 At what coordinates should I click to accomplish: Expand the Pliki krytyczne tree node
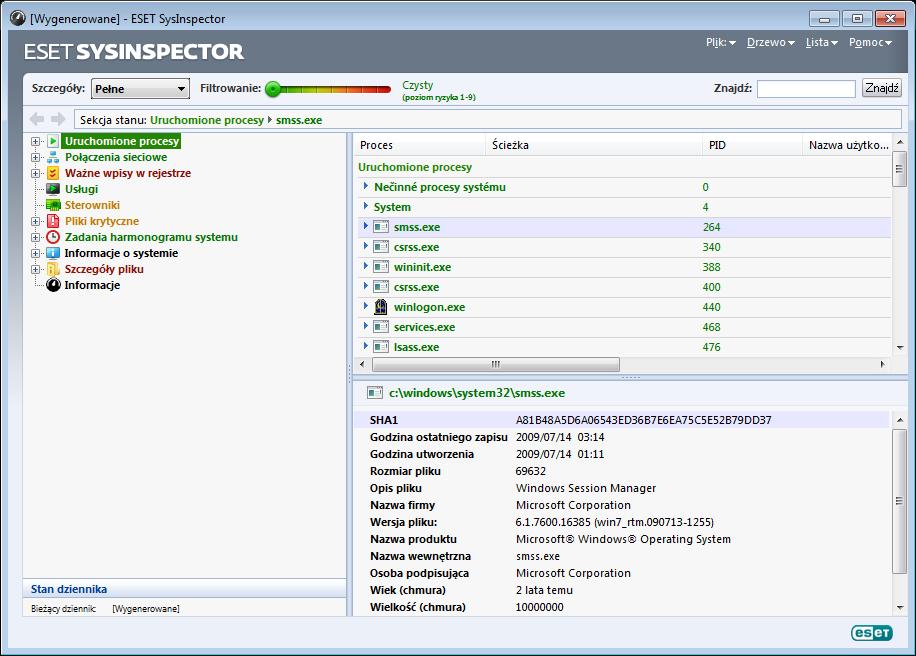(x=36, y=221)
